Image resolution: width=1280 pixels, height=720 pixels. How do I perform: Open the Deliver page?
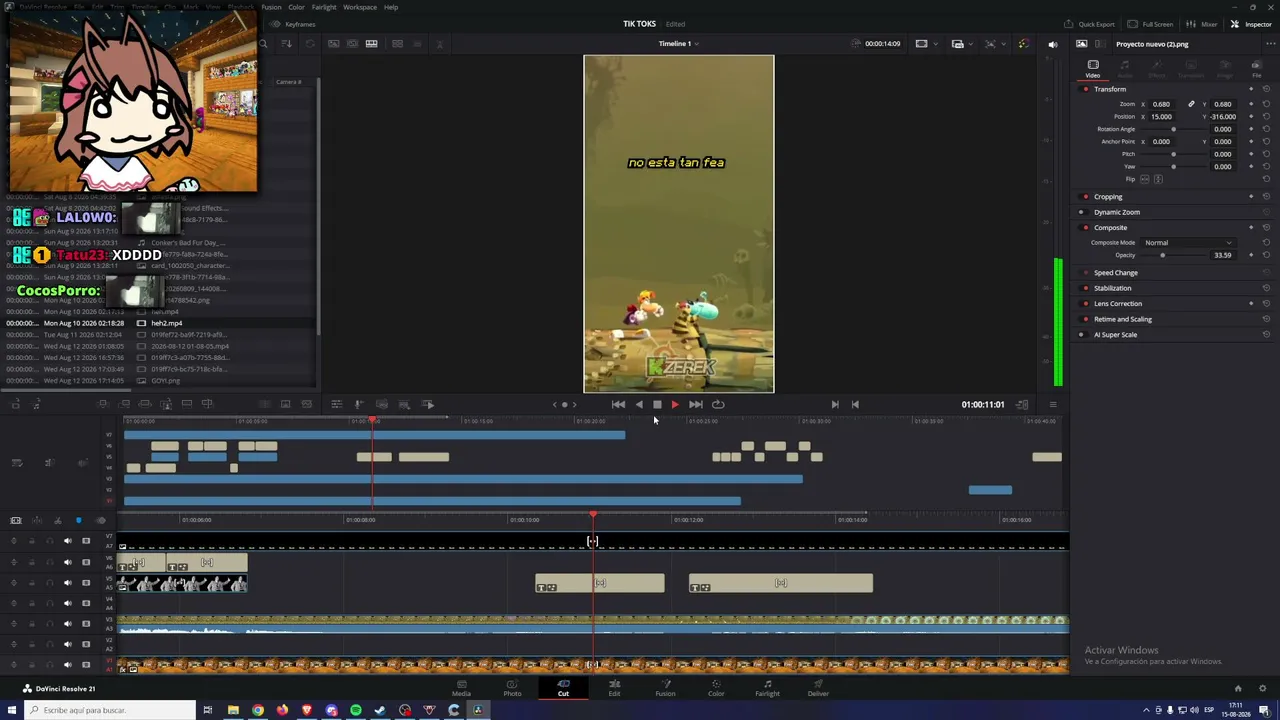tap(818, 688)
